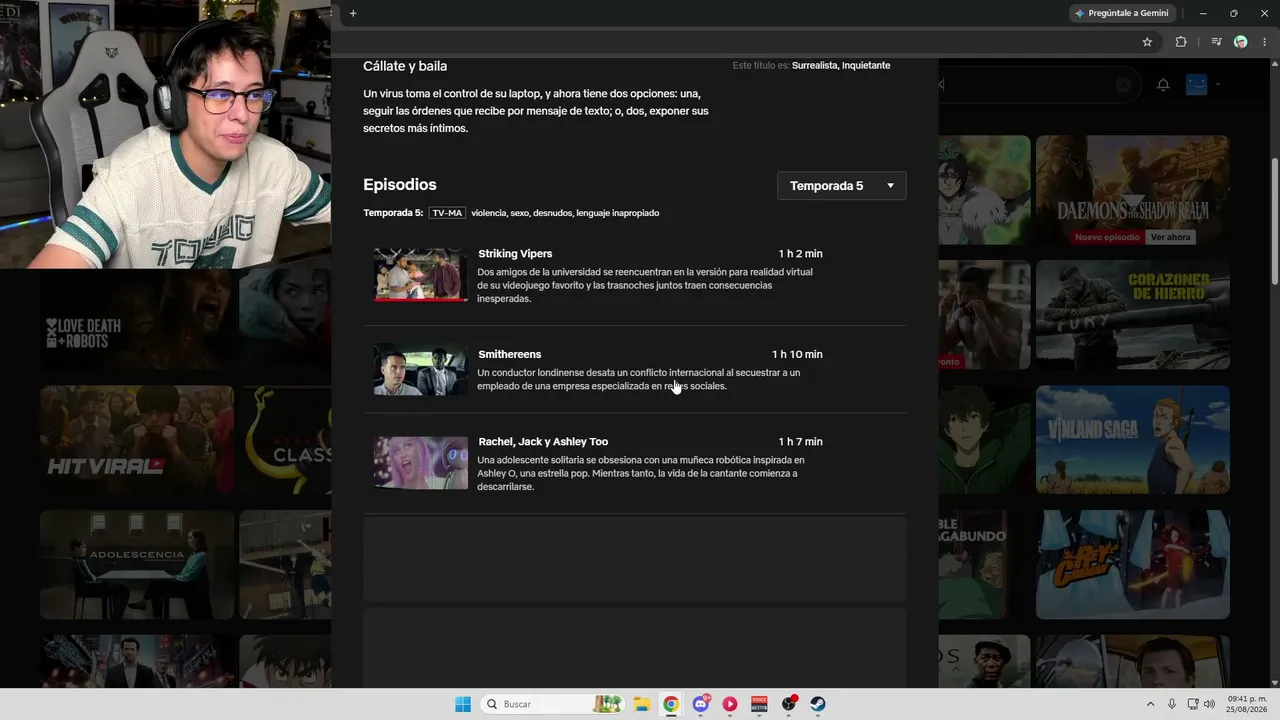Open the network tray icon
The width and height of the screenshot is (1280, 720).
[1193, 704]
